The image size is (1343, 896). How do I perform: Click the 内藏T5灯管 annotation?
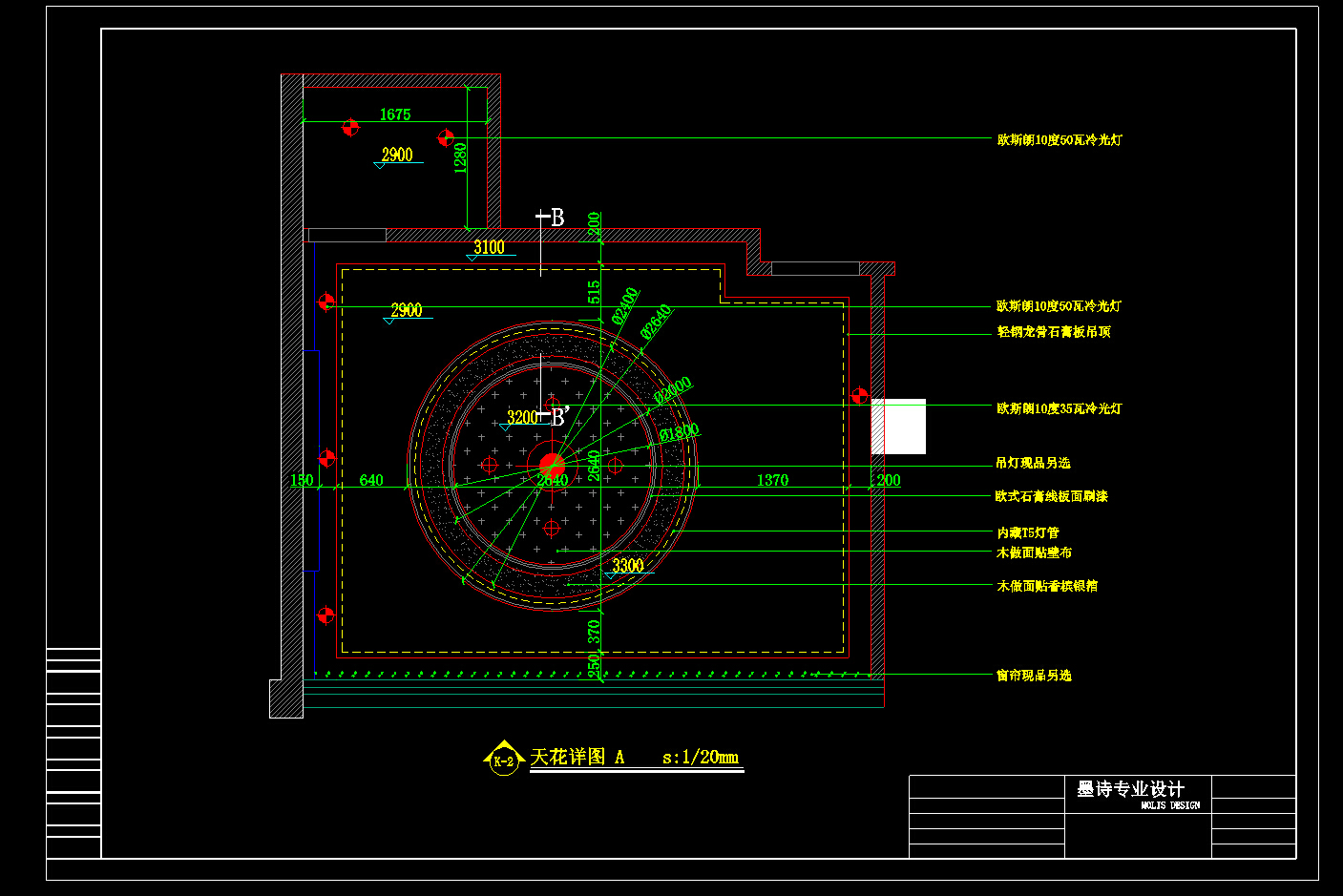click(1028, 532)
